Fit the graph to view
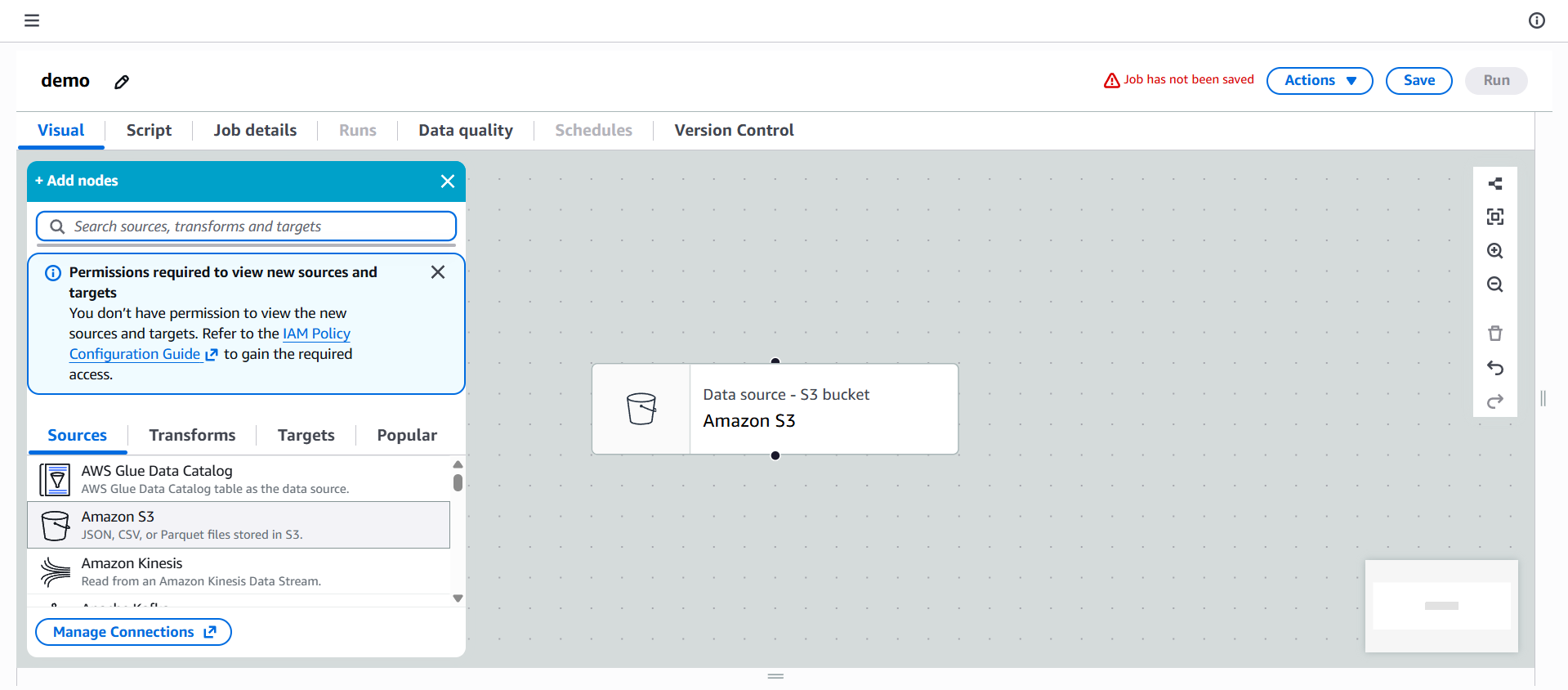This screenshot has width=1568, height=690. (1495, 217)
